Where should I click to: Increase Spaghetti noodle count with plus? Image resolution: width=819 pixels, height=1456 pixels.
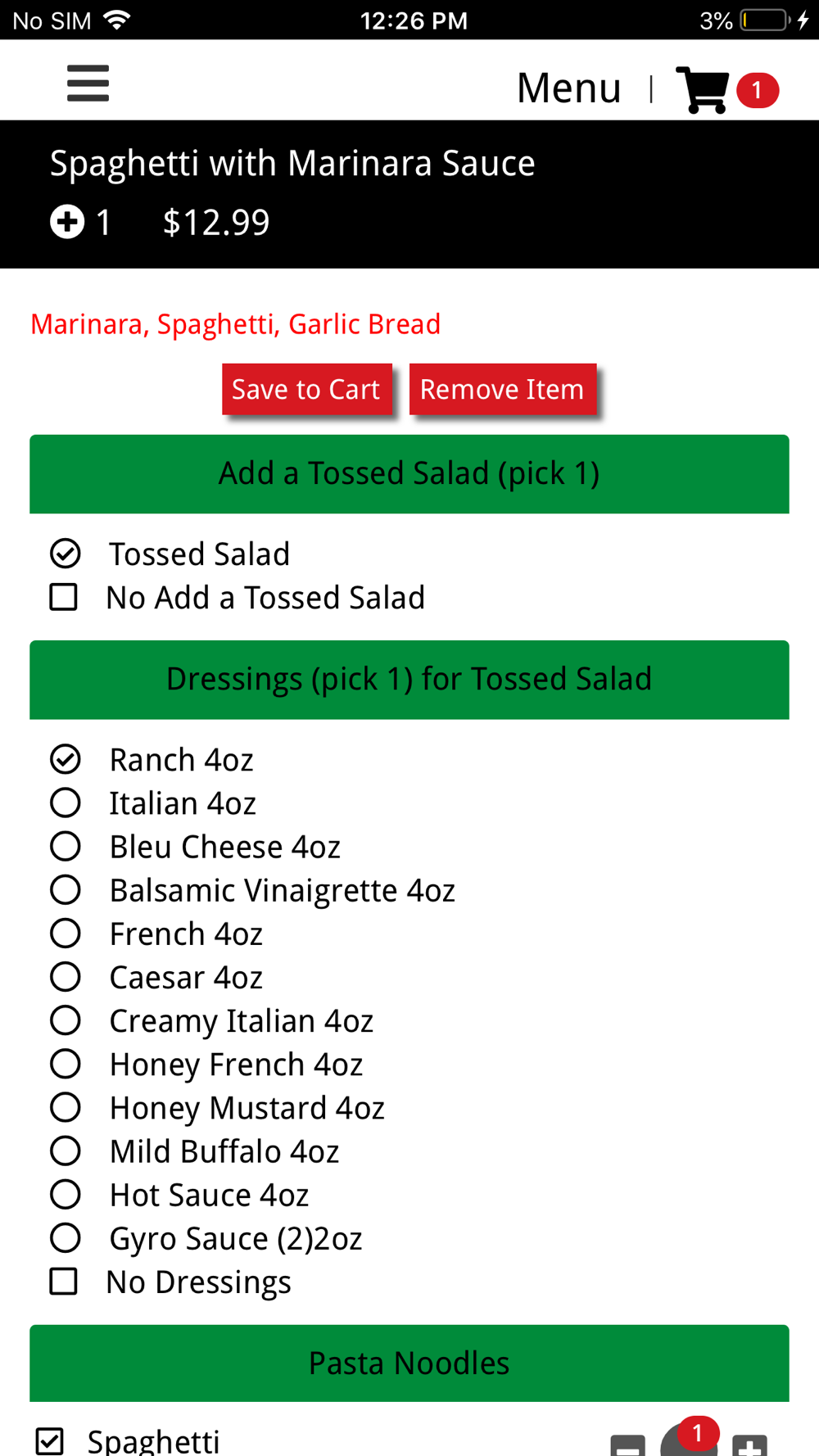(749, 1445)
